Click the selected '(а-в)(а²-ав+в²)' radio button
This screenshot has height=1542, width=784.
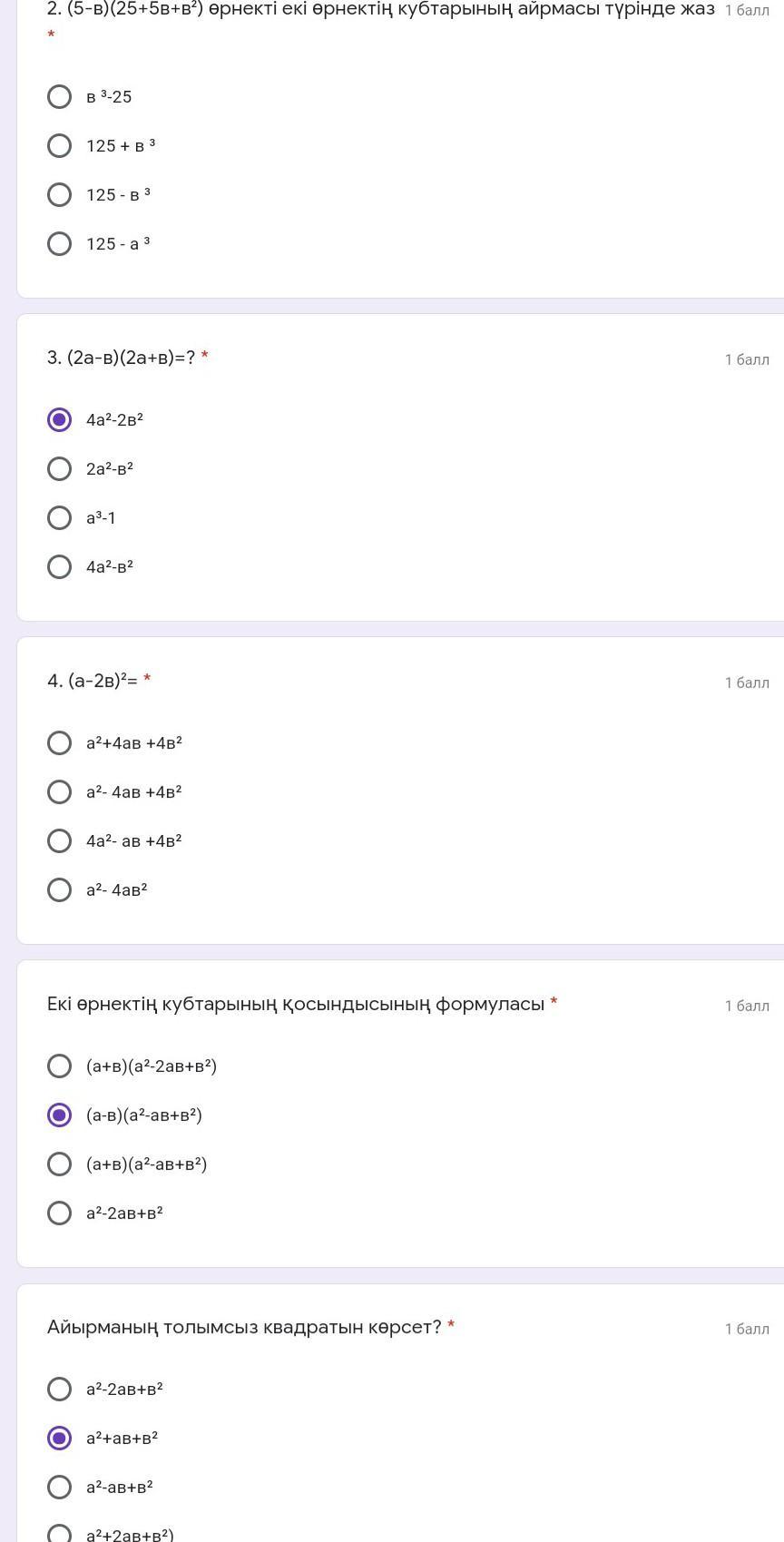[59, 1115]
